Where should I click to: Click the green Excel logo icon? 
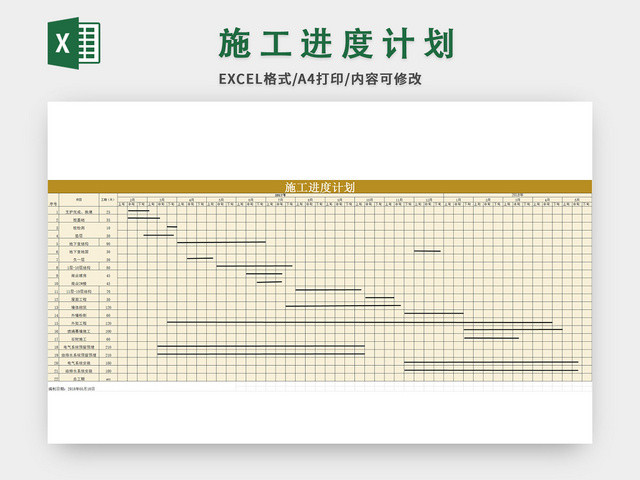pyautogui.click(x=74, y=43)
